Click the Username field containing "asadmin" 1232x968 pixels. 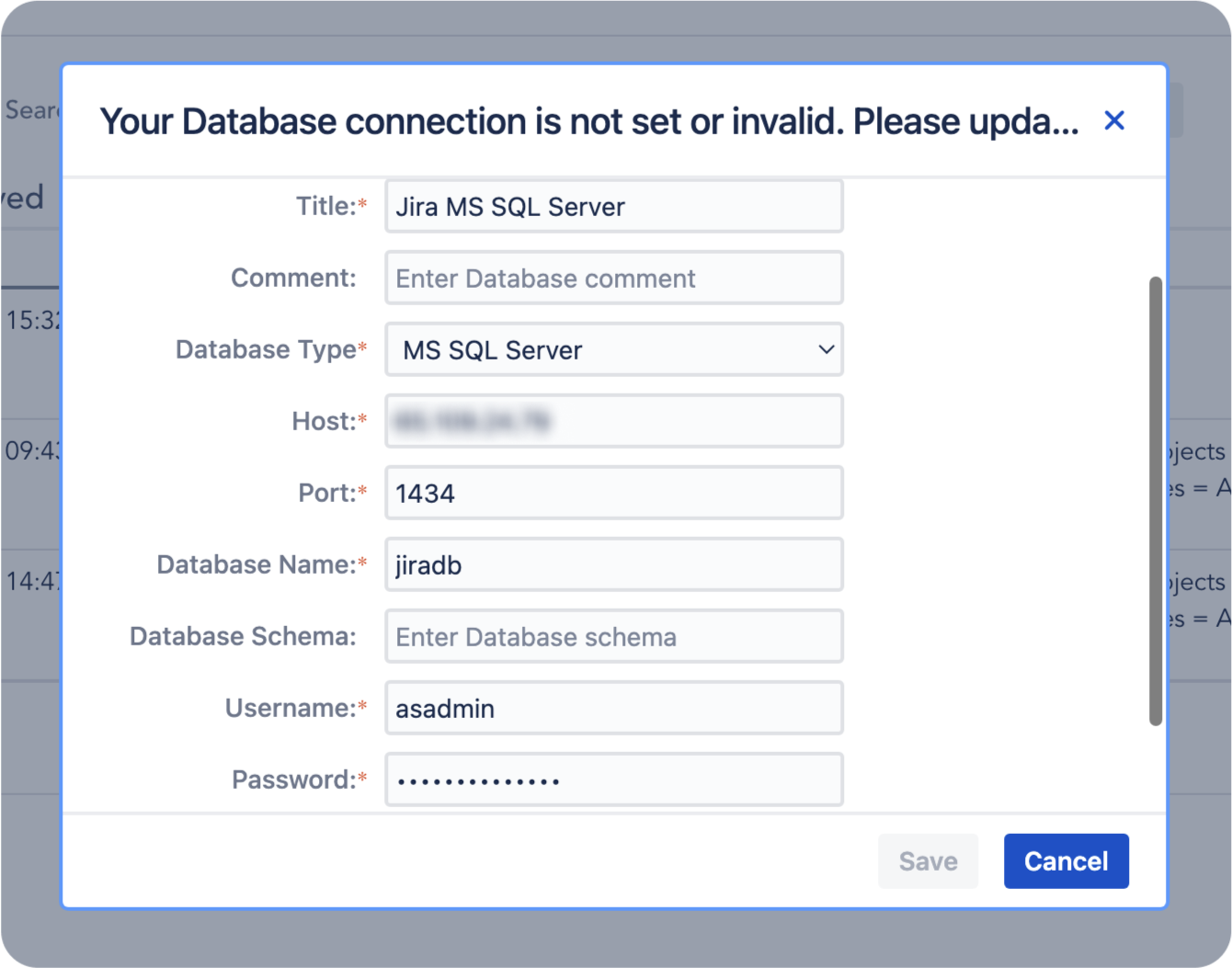click(614, 708)
